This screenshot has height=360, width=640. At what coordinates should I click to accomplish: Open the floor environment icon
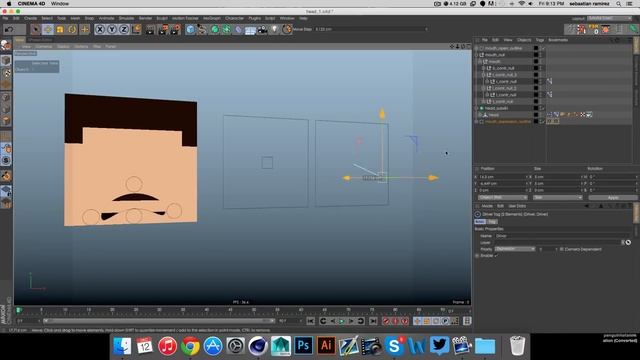click(250, 30)
